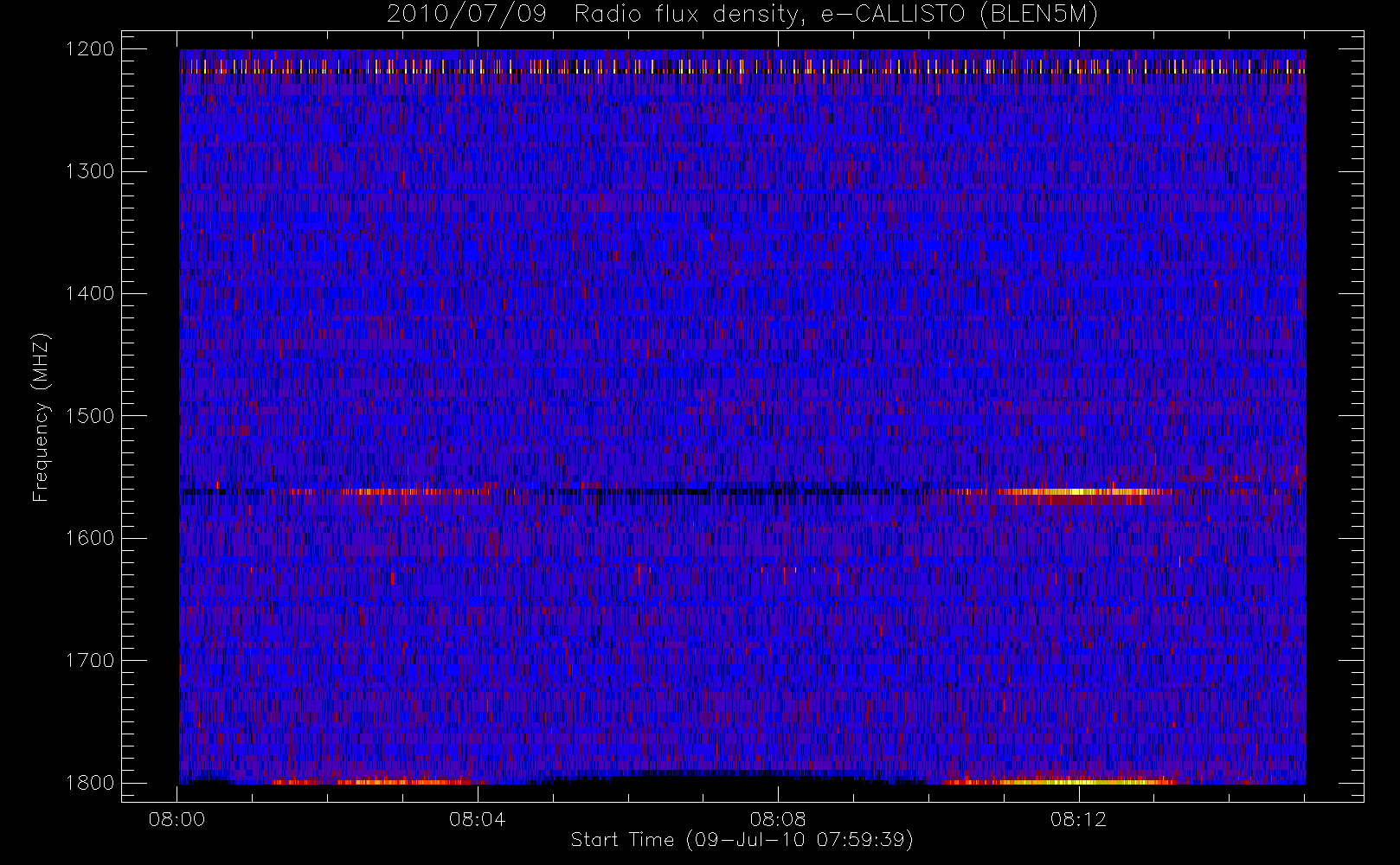Click the "Frequency (MHZ)" y-axis label
Viewport: 1400px width, 865px height.
click(x=41, y=417)
